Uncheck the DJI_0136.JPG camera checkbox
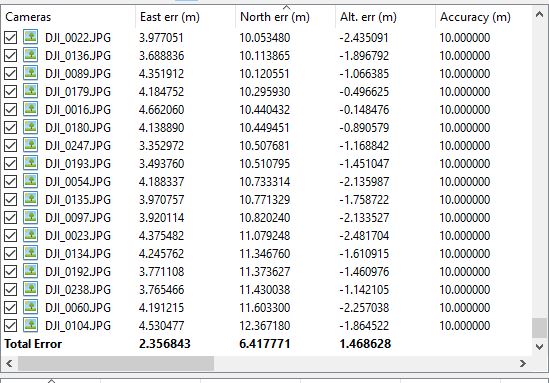The image size is (549, 383). coord(11,55)
